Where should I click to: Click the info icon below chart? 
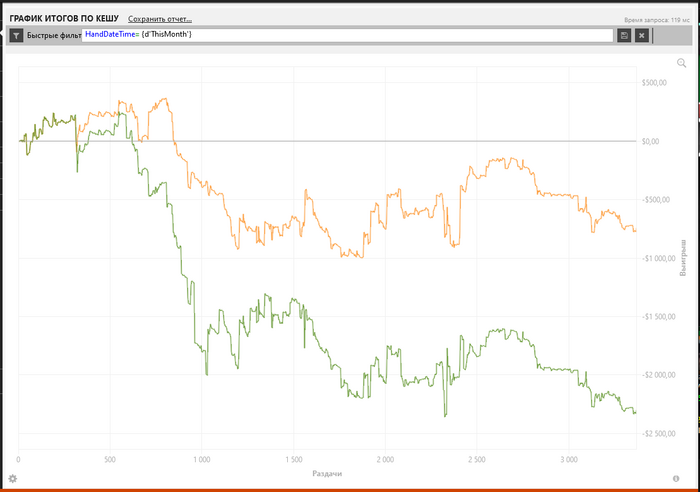(676, 479)
